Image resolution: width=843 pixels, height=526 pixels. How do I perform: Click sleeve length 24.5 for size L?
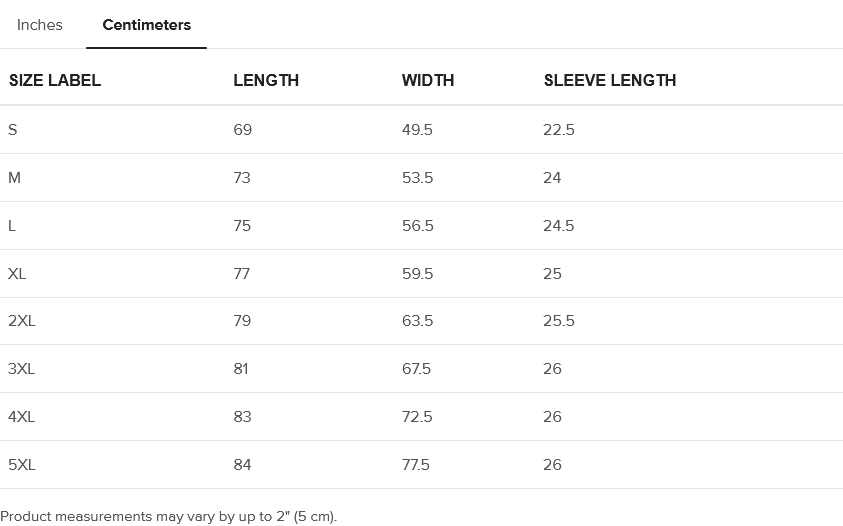[558, 226]
